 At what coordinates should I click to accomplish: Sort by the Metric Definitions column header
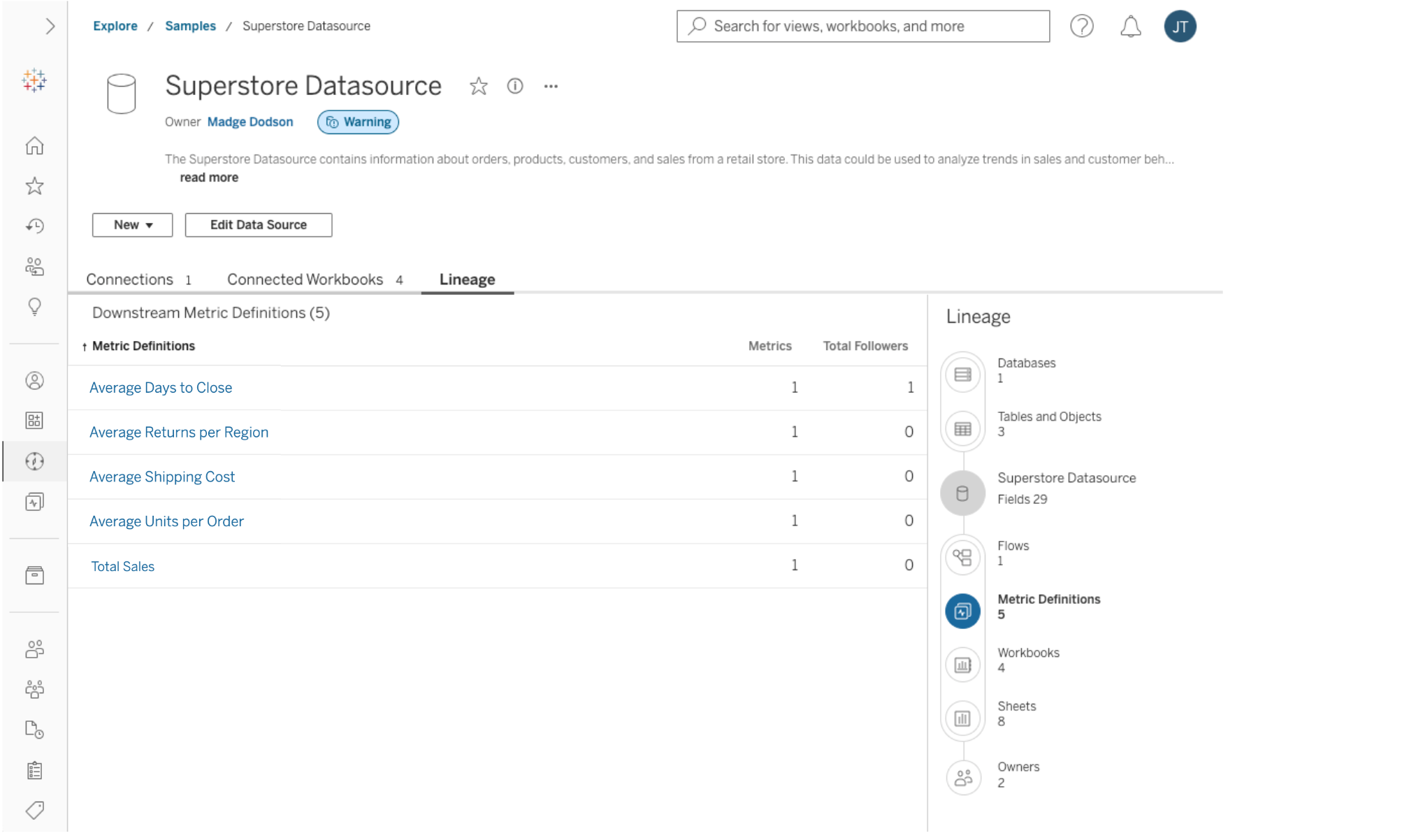(143, 346)
